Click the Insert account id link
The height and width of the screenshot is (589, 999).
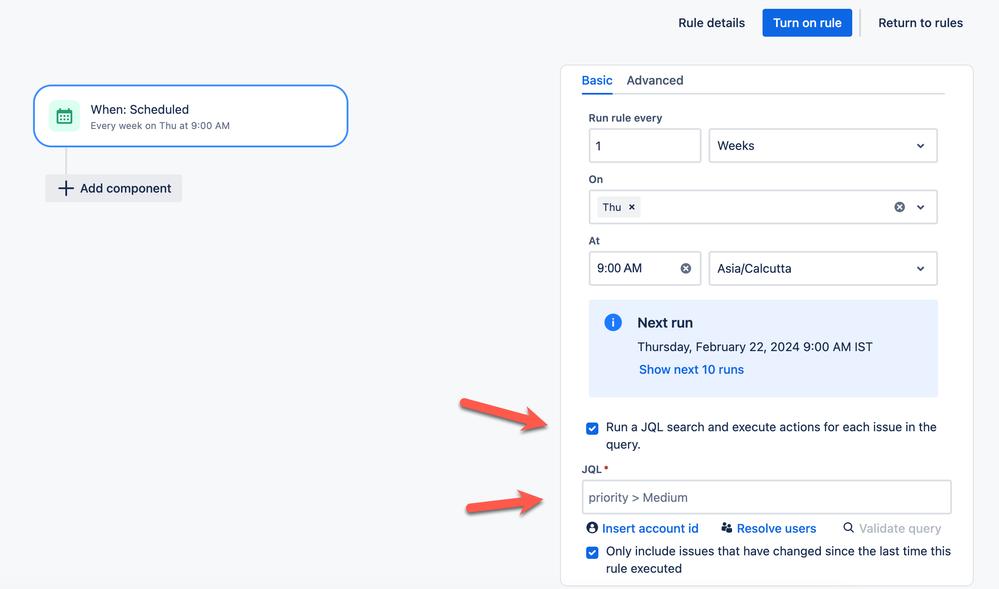pos(650,528)
